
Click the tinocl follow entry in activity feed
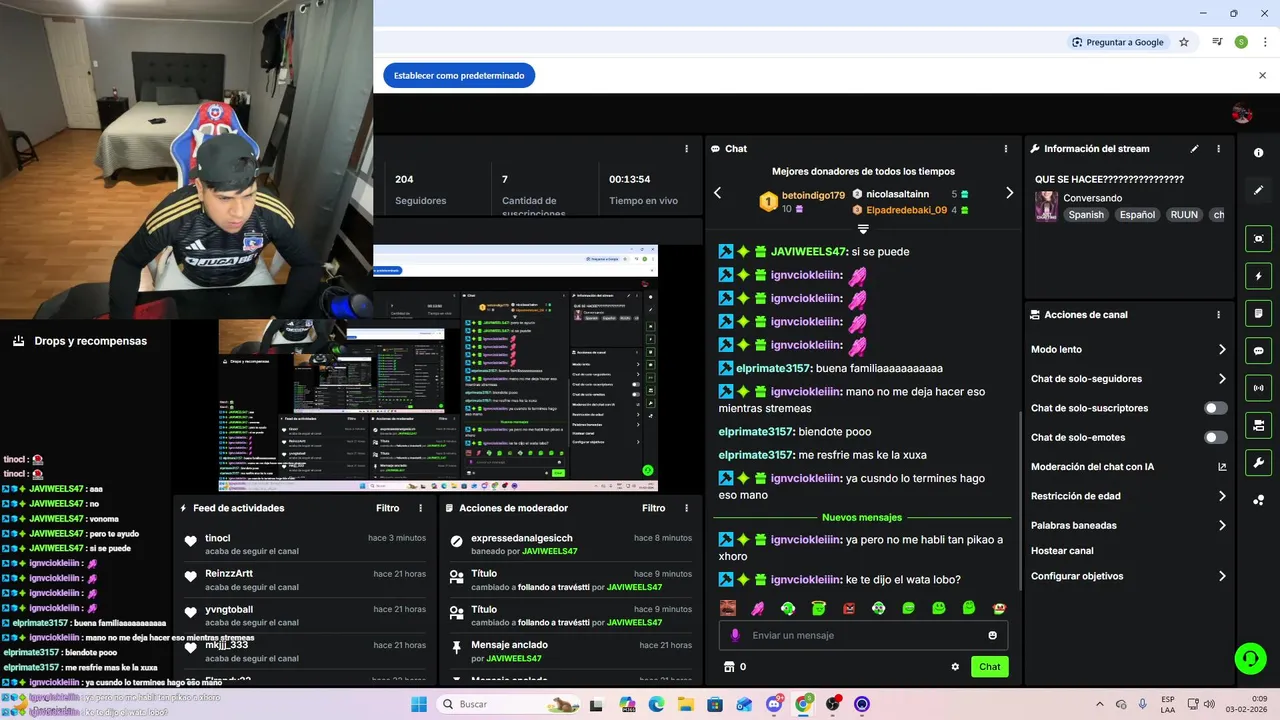[306, 544]
